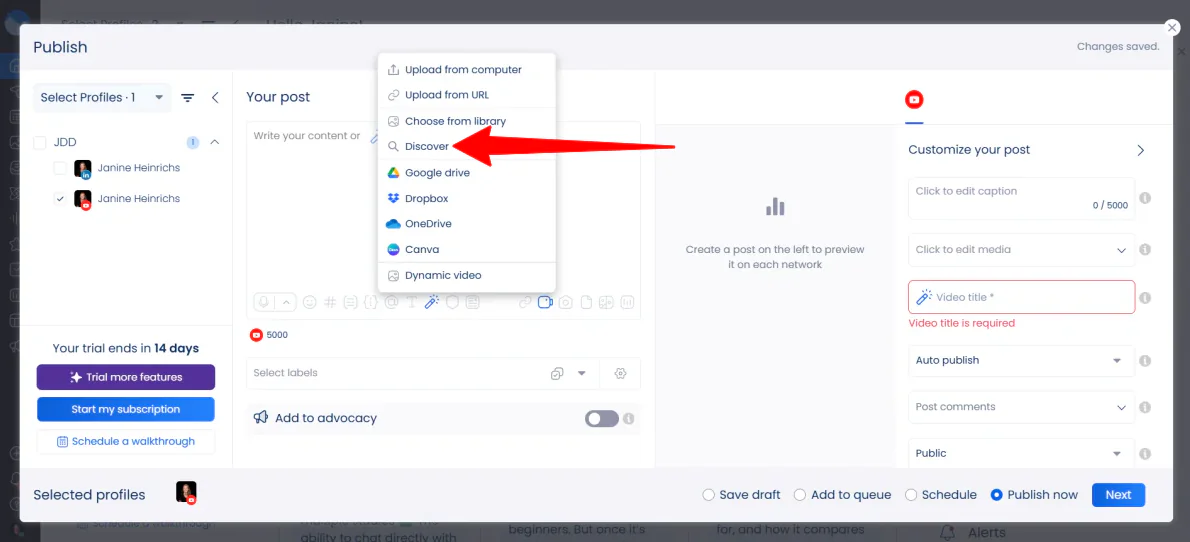Select the Save draft radio option
1190x542 pixels.
click(x=708, y=495)
